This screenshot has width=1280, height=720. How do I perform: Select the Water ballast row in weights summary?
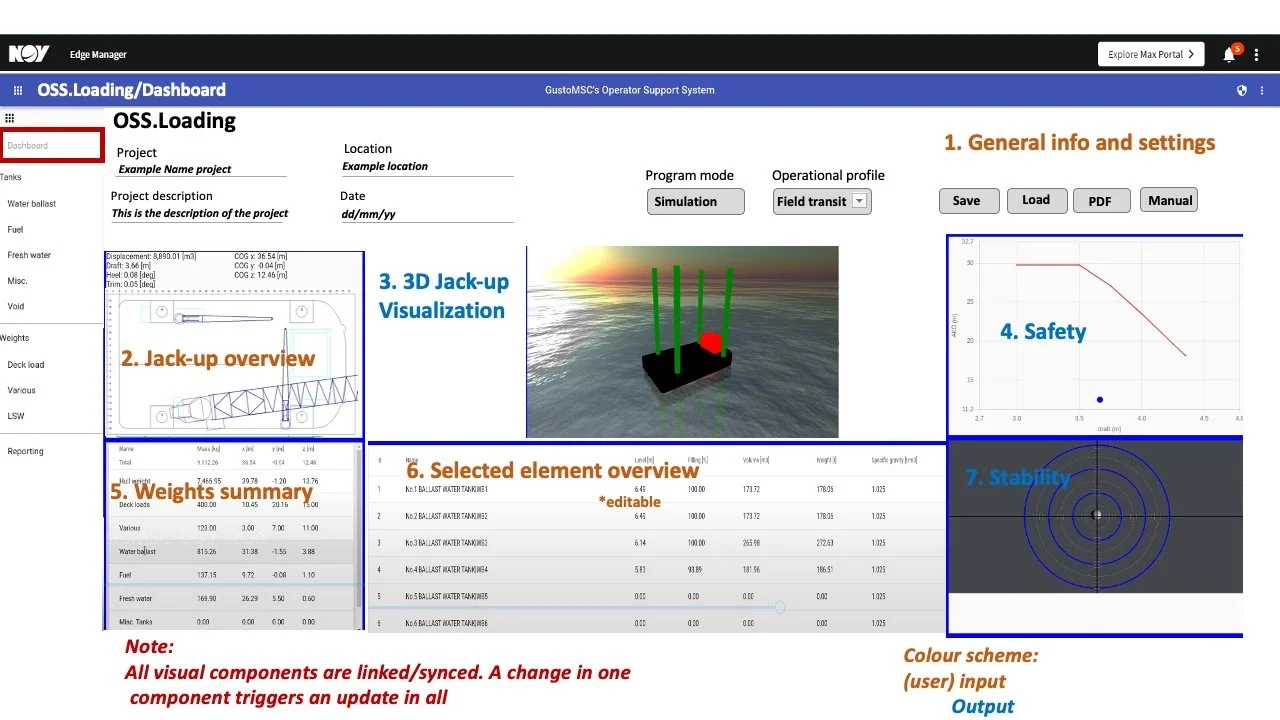[x=229, y=551]
